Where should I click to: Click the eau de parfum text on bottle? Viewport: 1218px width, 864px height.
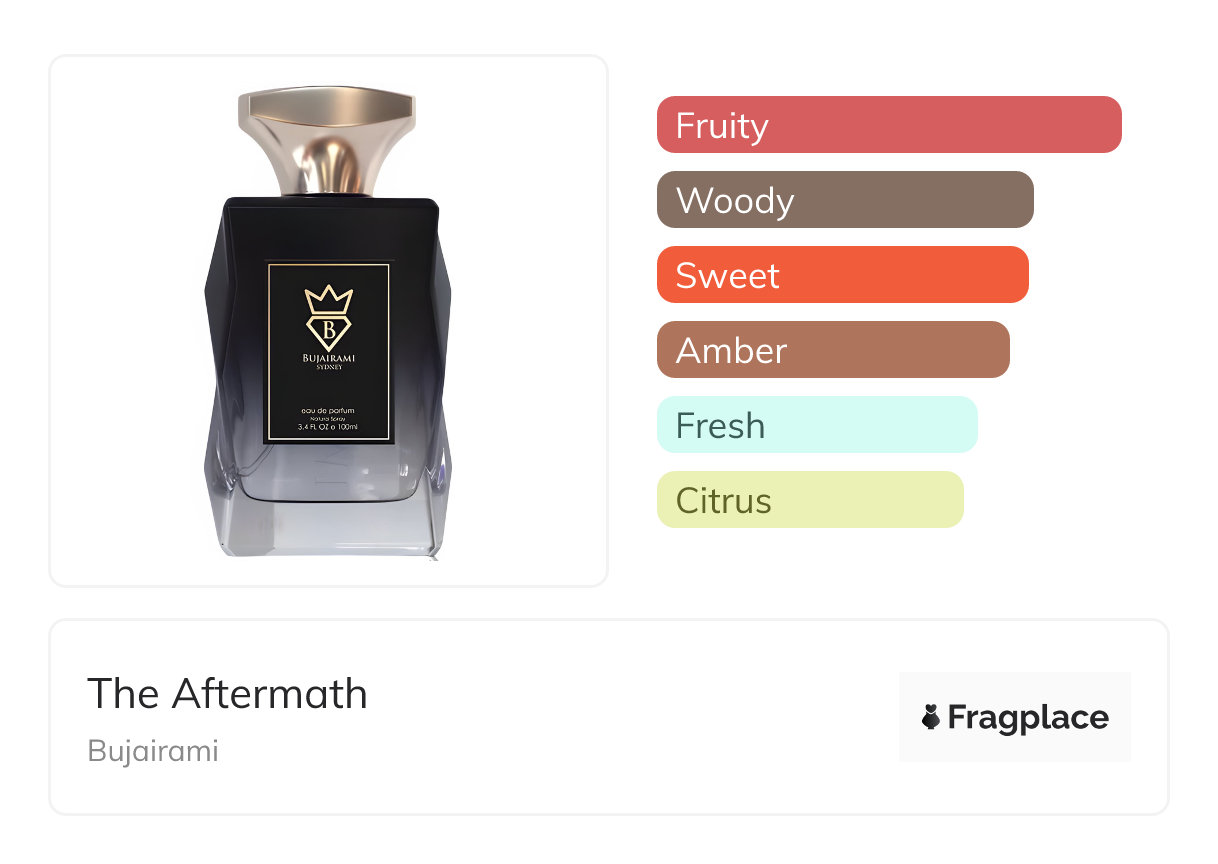click(328, 412)
